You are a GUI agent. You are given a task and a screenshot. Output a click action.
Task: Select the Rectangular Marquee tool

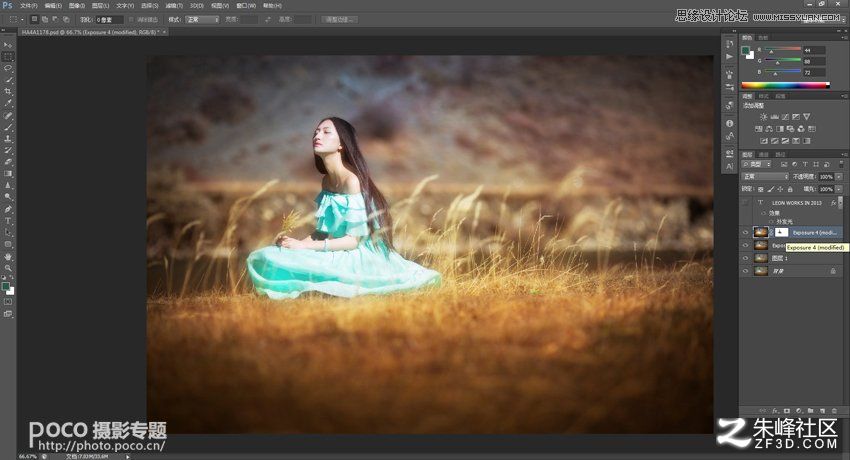(x=8, y=57)
